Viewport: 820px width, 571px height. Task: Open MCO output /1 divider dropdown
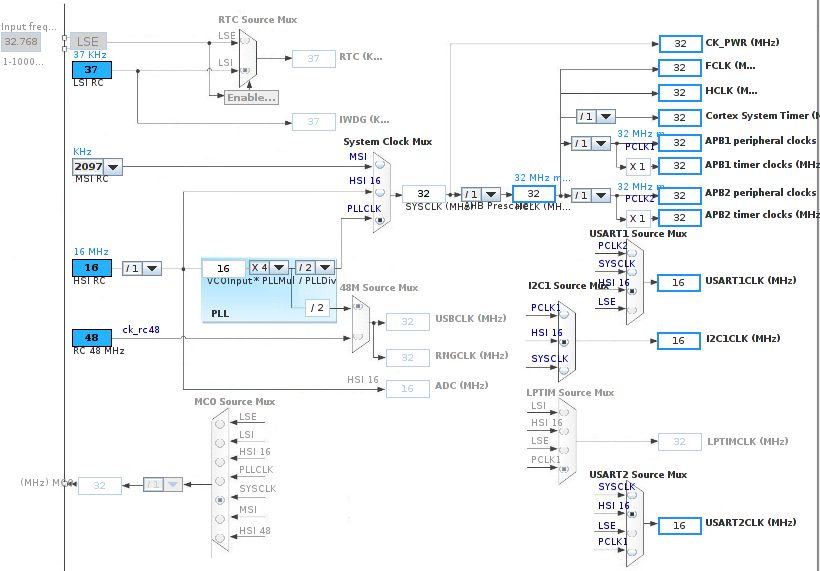pos(174,485)
